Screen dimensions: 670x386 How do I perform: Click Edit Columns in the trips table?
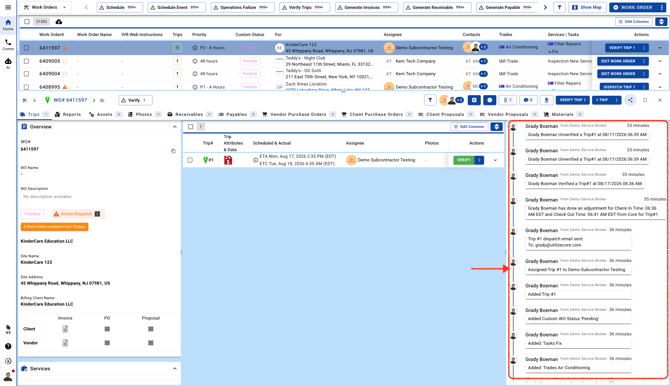[x=469, y=127]
